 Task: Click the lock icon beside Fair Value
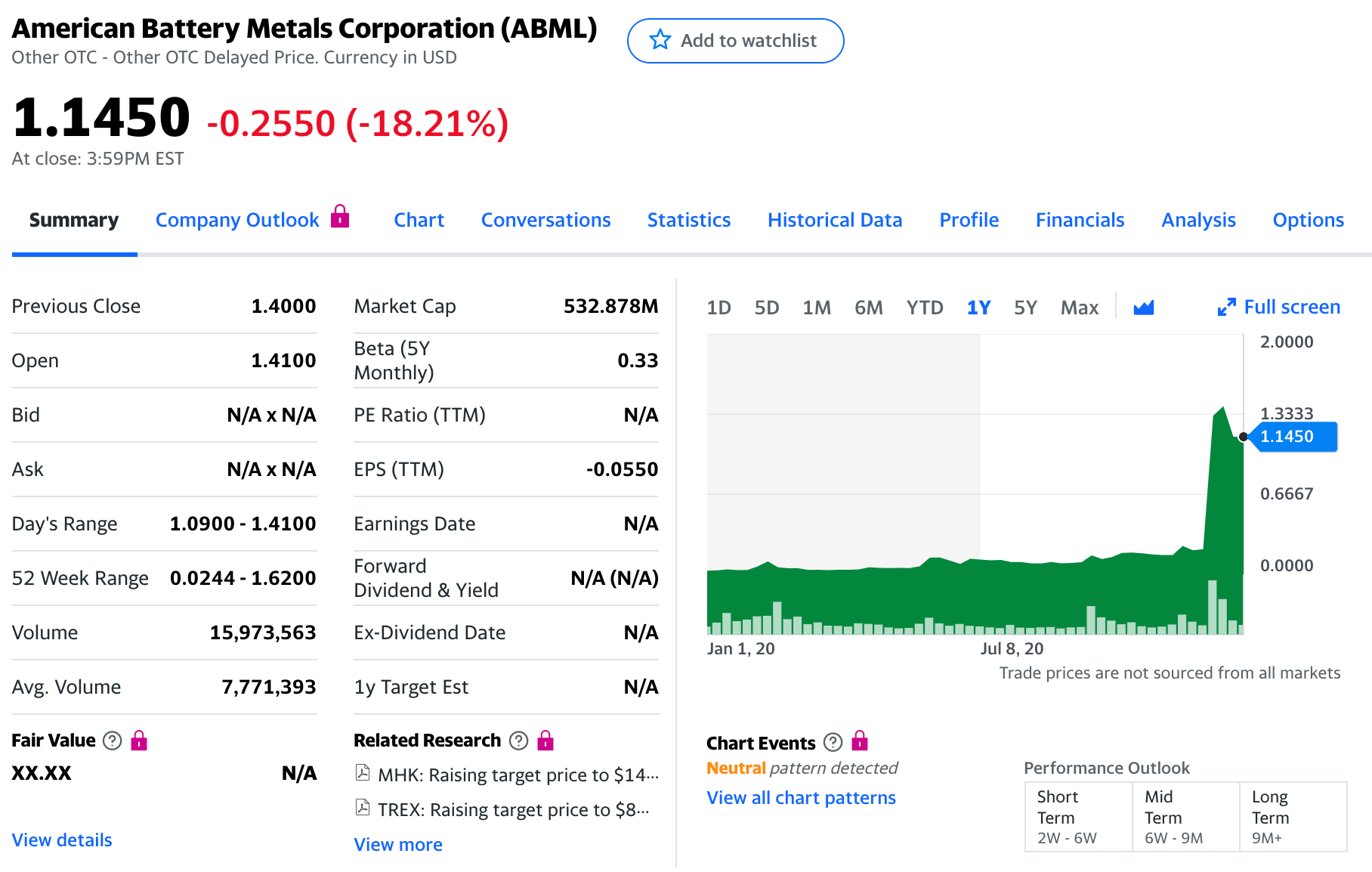click(139, 741)
